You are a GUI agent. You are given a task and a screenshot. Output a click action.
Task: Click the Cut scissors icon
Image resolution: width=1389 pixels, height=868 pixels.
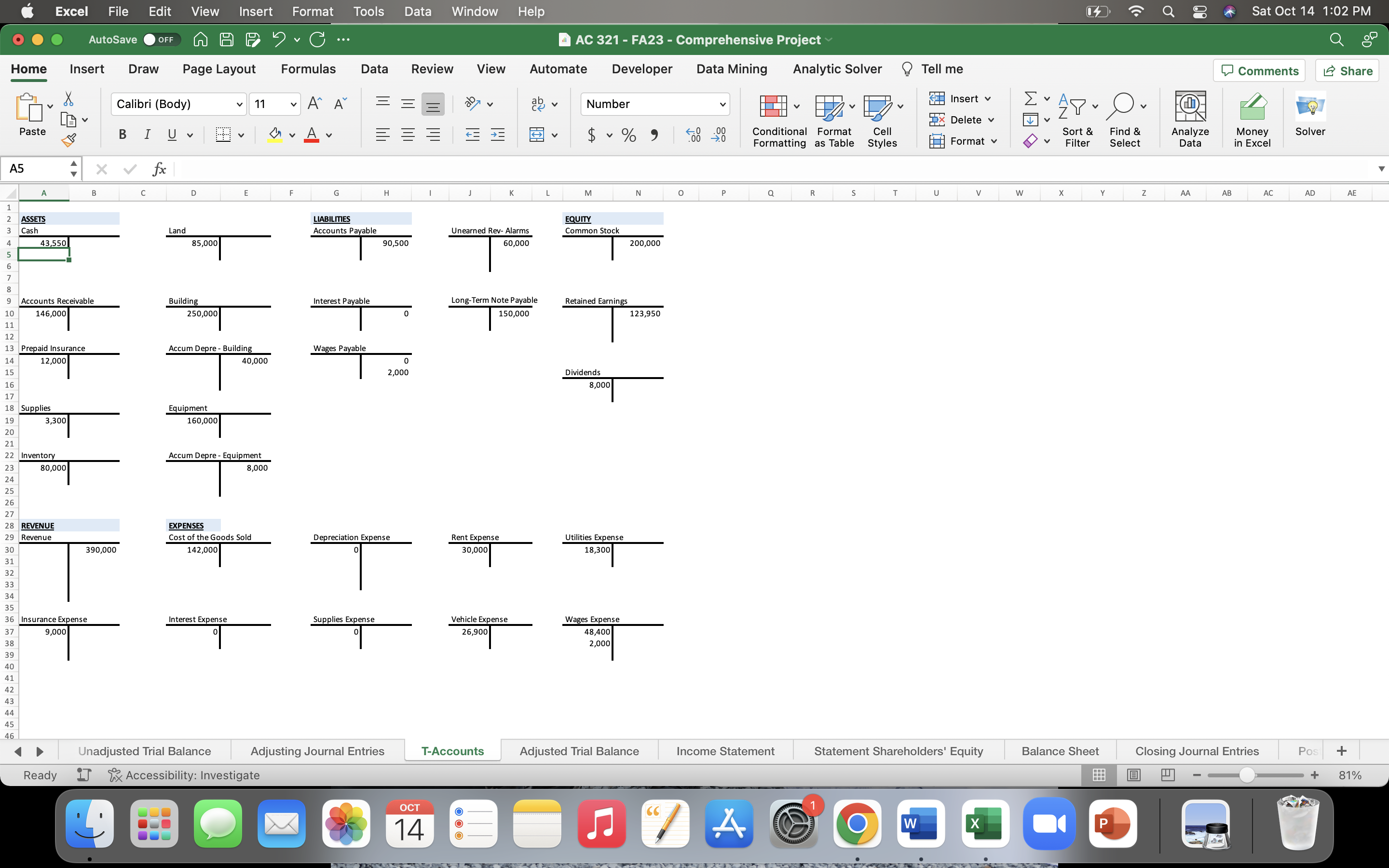(68, 99)
